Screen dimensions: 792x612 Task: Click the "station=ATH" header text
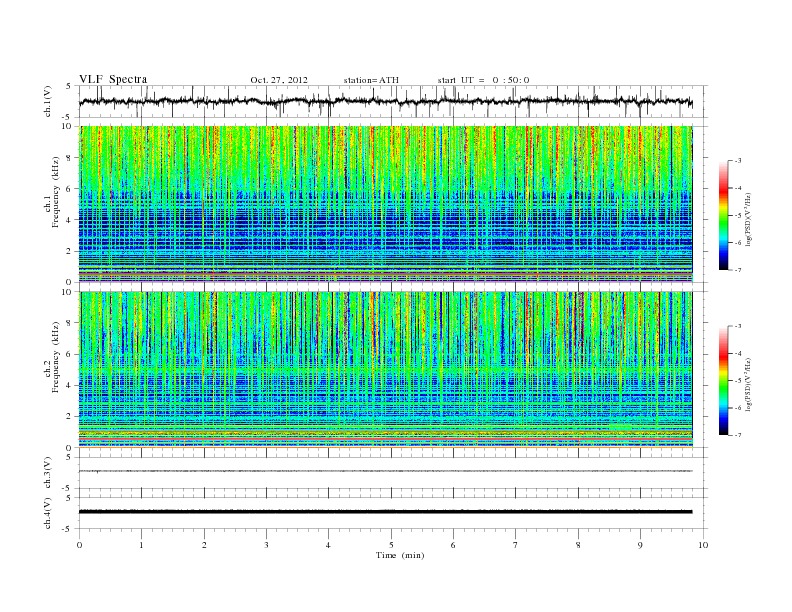point(371,80)
